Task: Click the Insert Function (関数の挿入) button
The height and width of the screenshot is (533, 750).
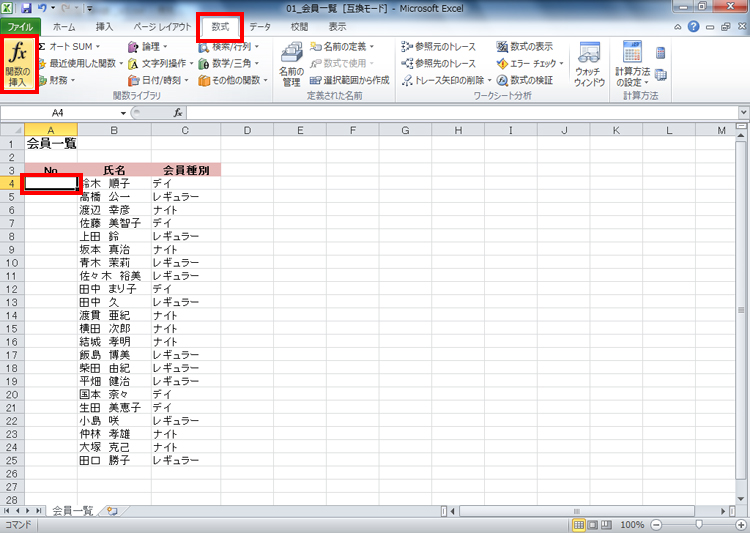Action: click(19, 64)
